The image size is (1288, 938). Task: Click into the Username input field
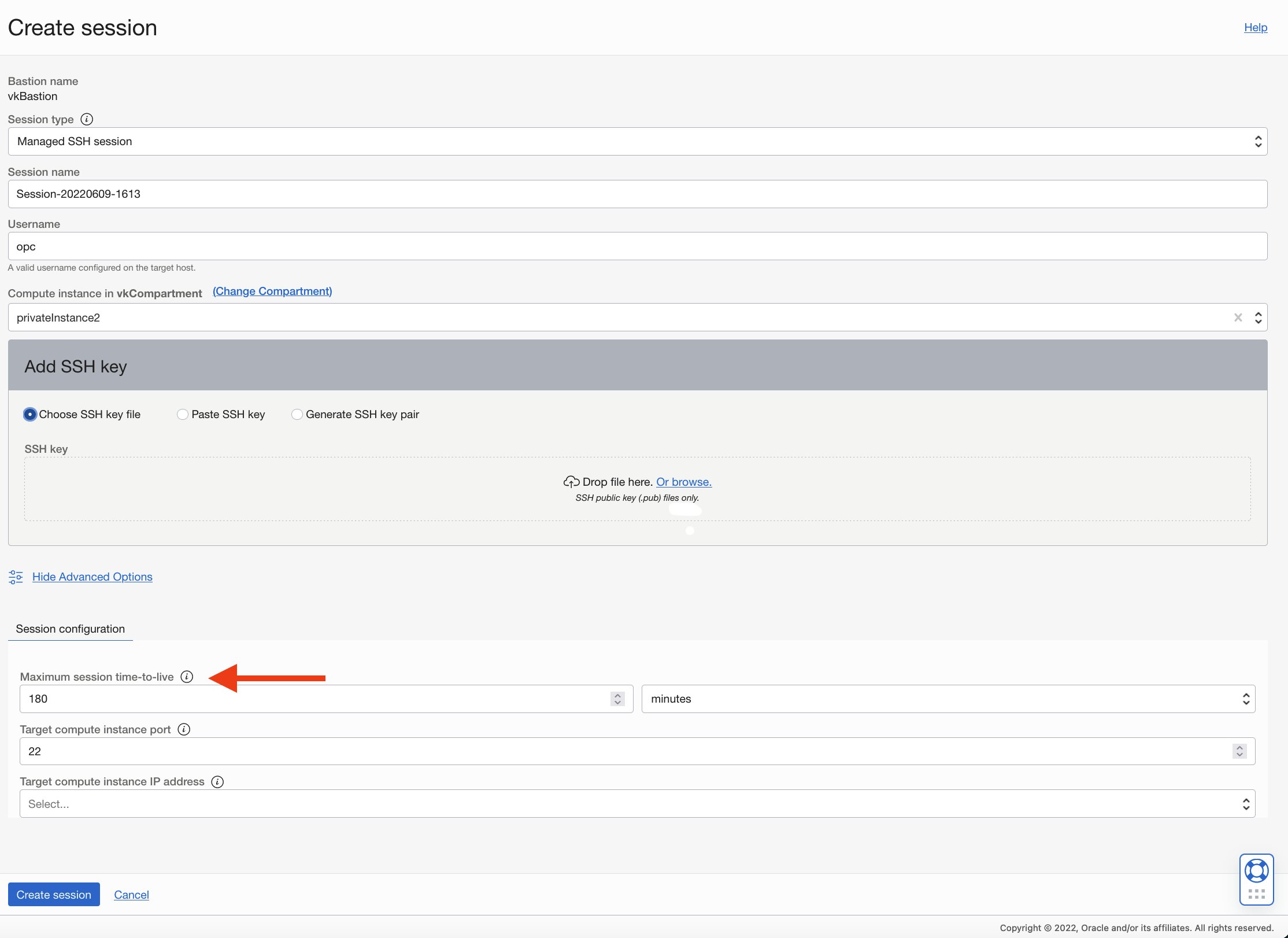tap(637, 246)
